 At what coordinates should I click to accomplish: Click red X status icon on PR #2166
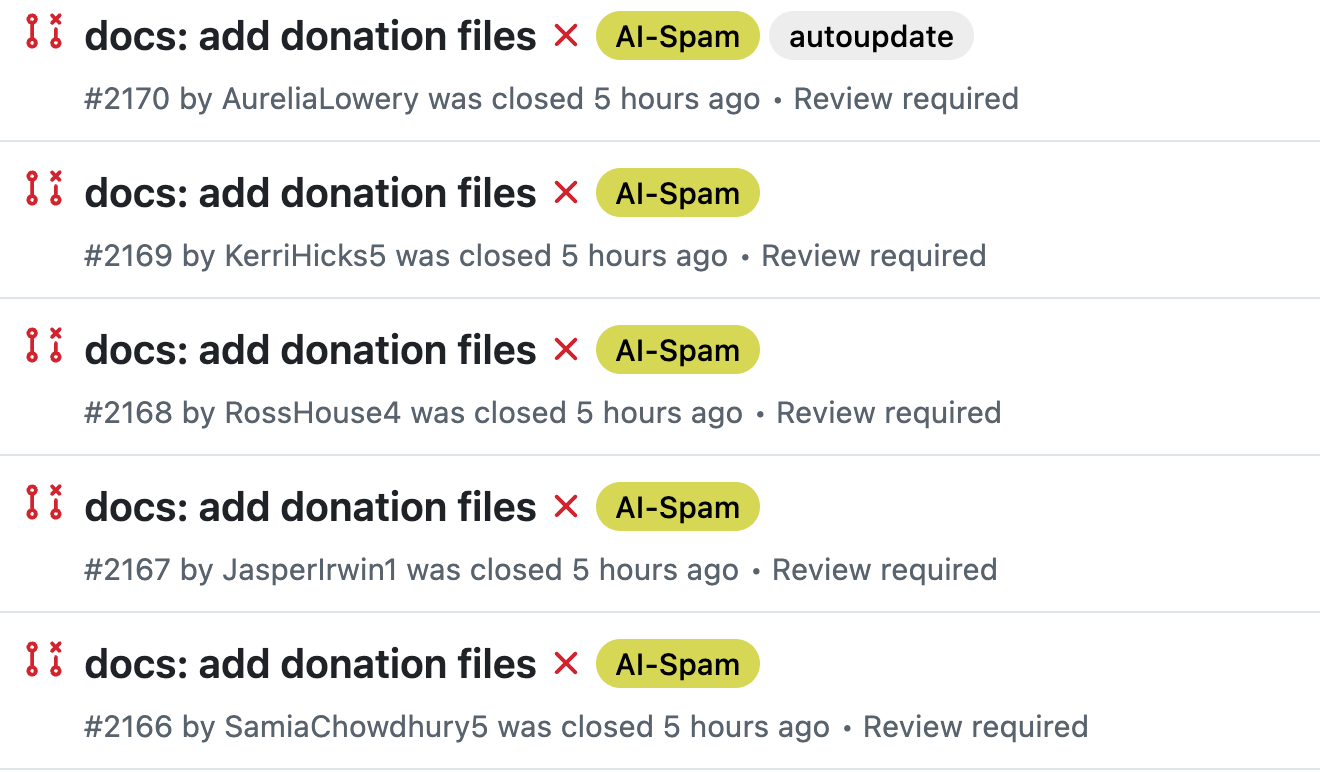click(566, 663)
